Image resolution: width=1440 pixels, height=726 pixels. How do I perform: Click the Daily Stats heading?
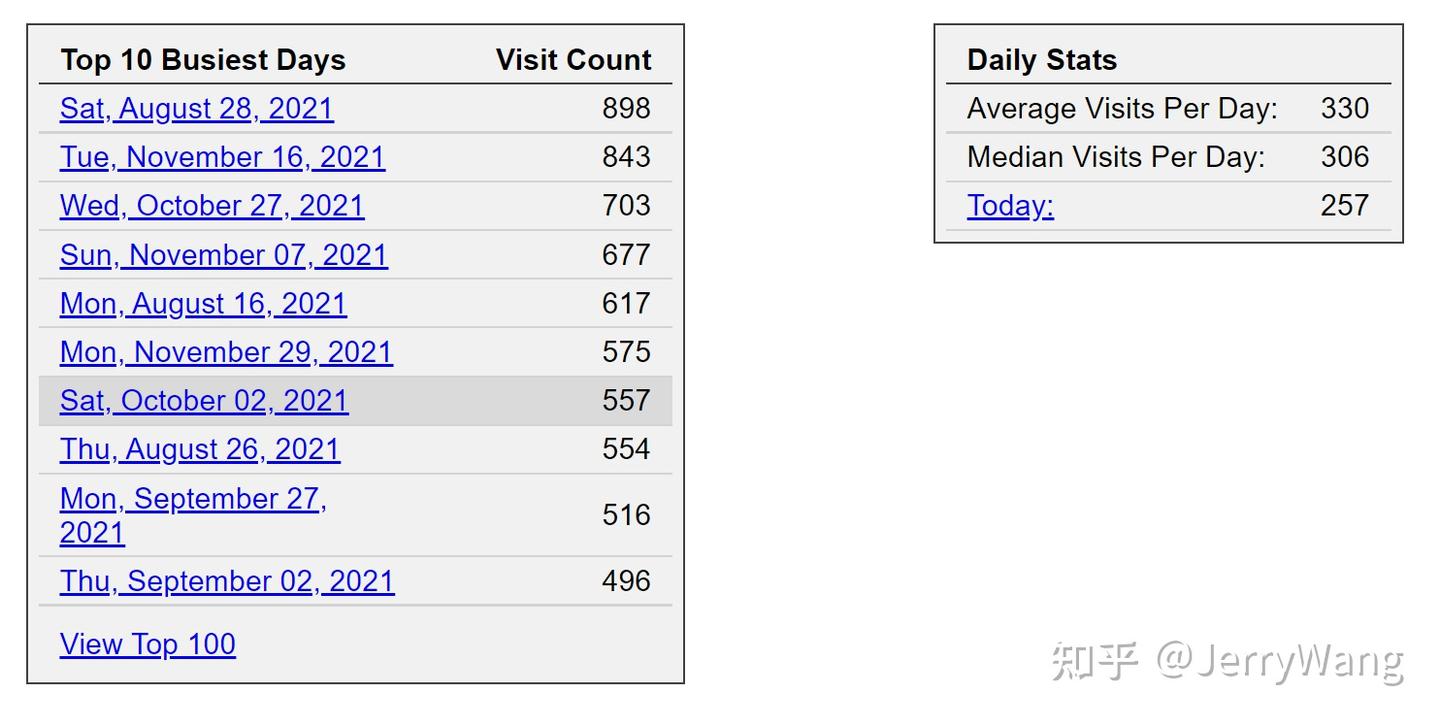pyautogui.click(x=1042, y=60)
